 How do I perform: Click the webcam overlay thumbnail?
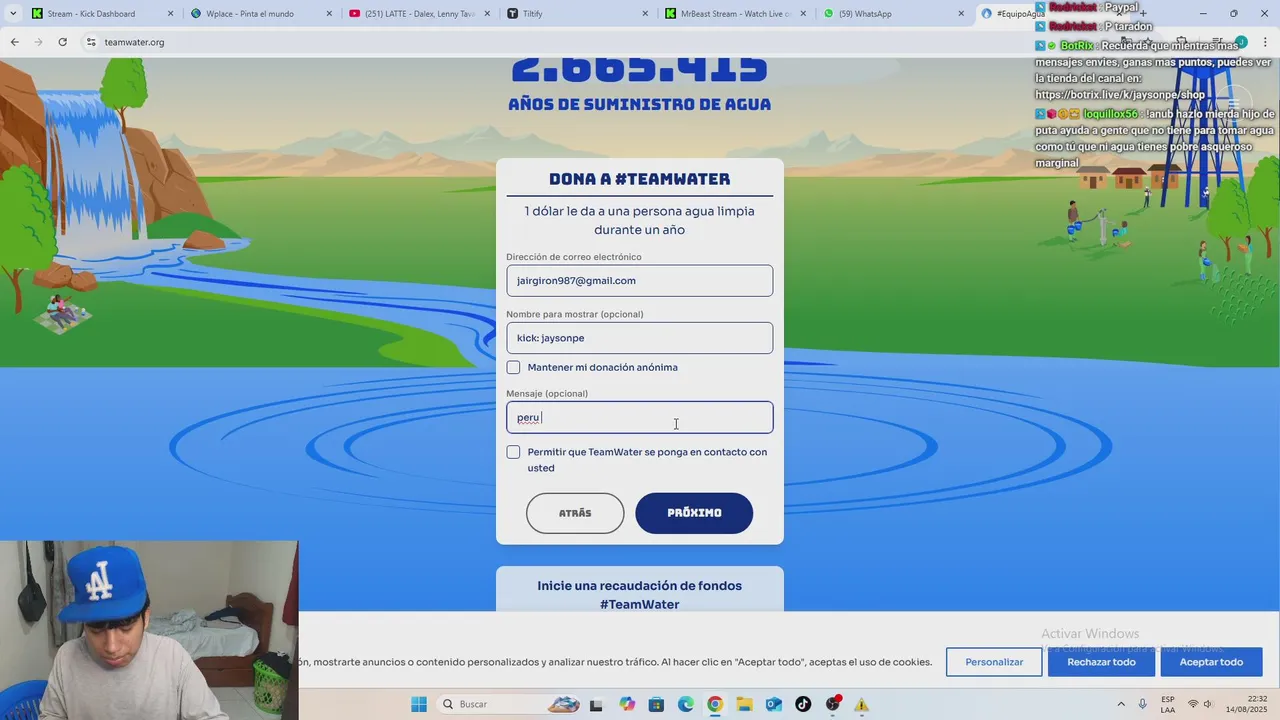tap(149, 630)
